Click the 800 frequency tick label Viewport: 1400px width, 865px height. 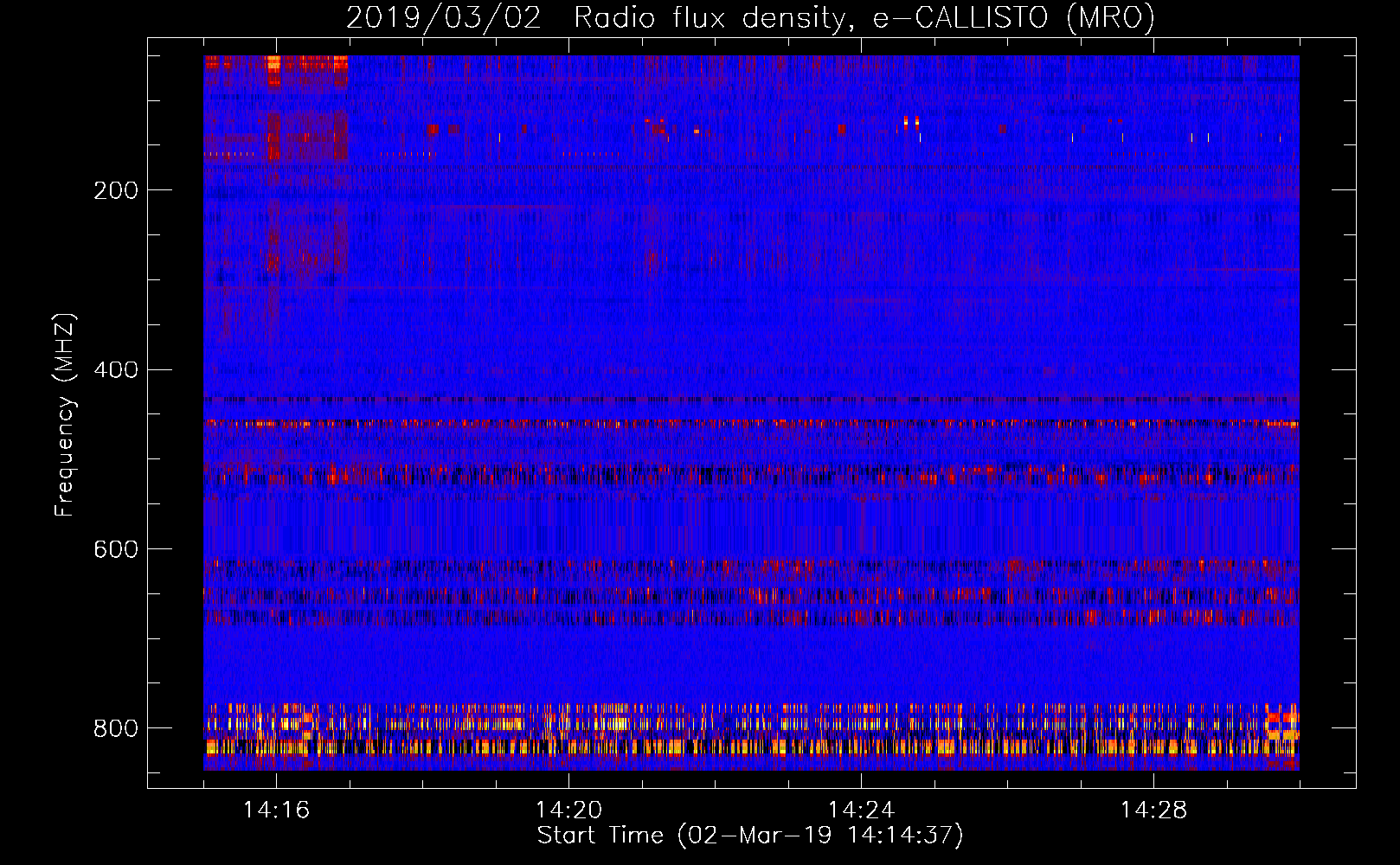116,728
